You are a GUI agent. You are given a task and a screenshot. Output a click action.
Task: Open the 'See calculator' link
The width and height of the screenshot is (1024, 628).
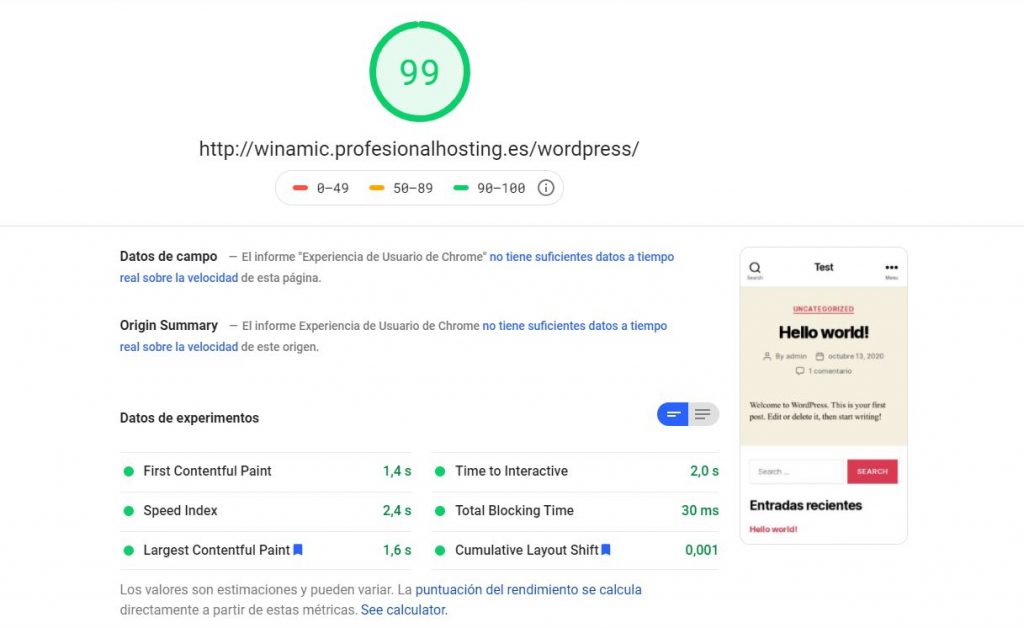(x=403, y=609)
